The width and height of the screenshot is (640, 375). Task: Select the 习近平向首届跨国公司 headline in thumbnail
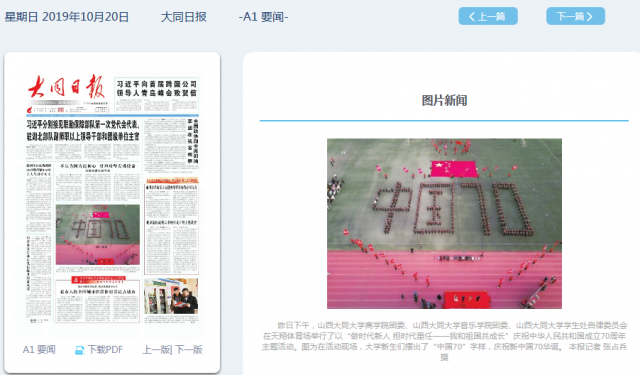pyautogui.click(x=156, y=88)
